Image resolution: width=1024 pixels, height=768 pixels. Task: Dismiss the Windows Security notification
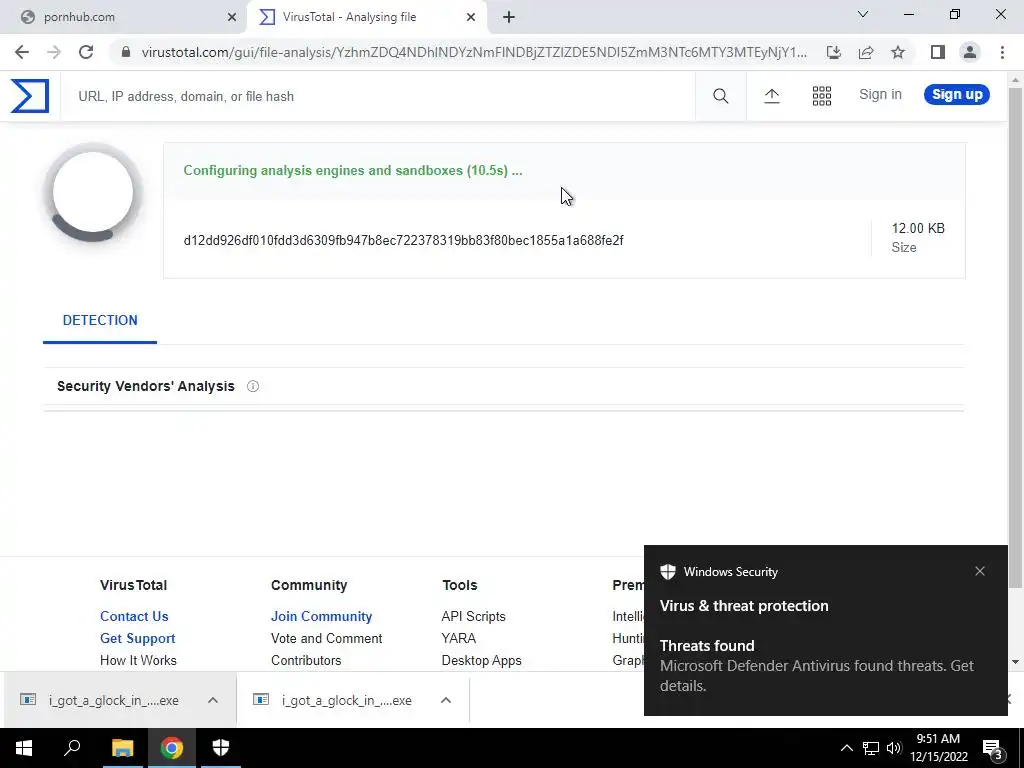coord(980,571)
